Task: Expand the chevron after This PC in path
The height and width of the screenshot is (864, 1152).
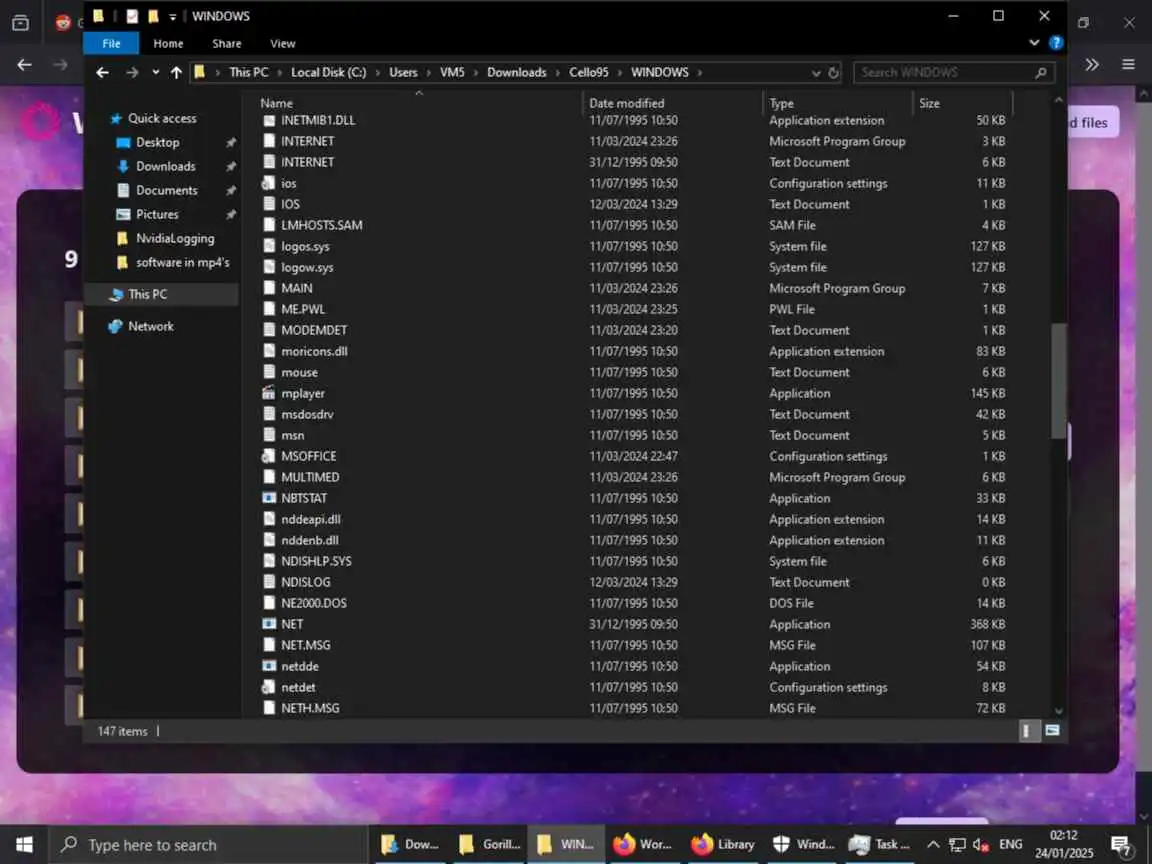Action: 279,73
